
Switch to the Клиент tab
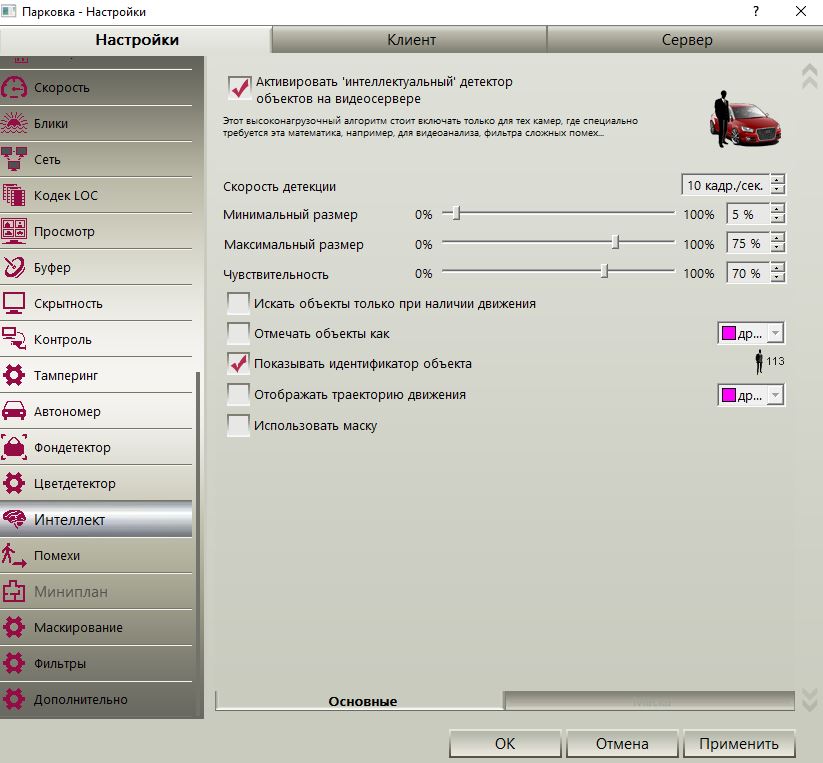click(411, 40)
